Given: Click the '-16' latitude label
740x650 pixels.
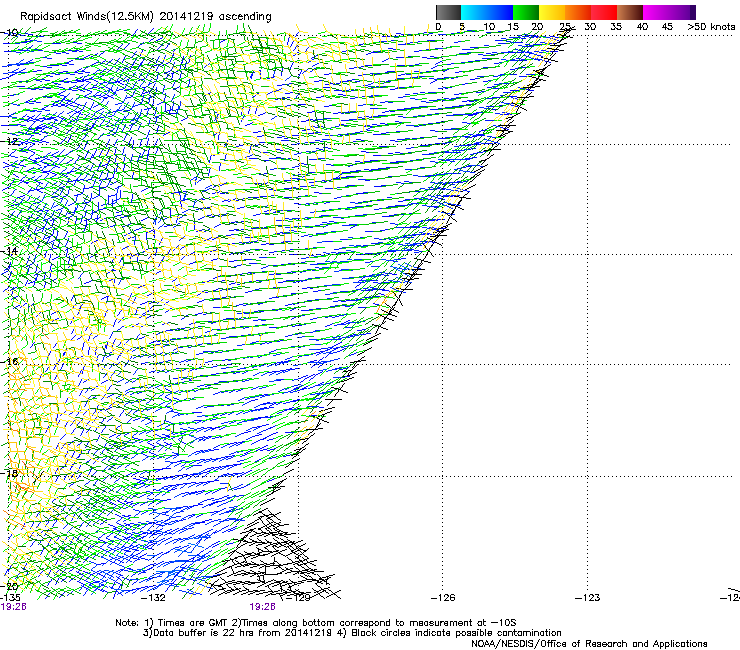Looking at the screenshot, I should coord(11,362).
